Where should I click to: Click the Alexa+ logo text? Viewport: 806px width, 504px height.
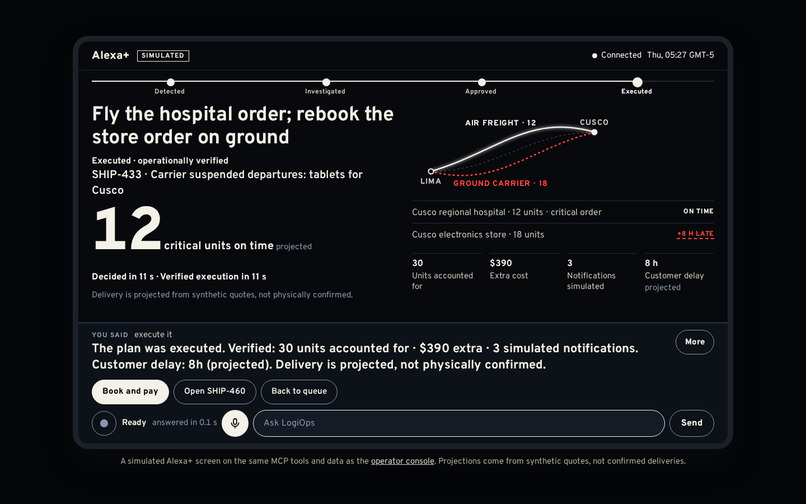pyautogui.click(x=111, y=56)
